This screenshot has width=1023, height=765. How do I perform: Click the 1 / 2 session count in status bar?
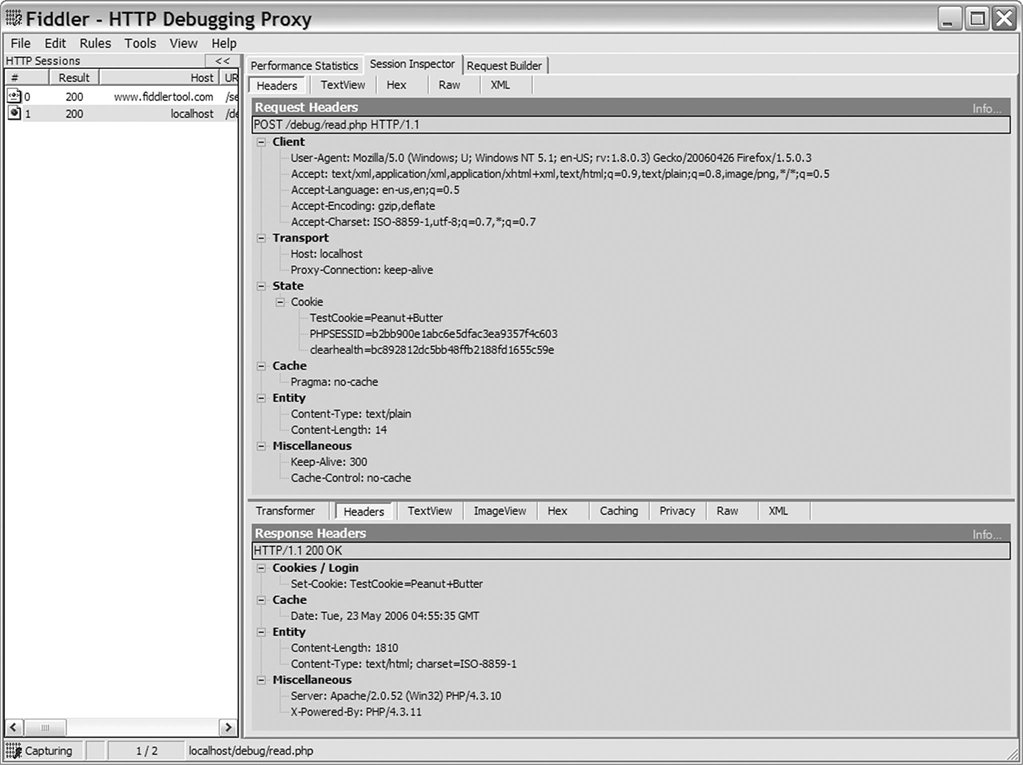(x=147, y=751)
